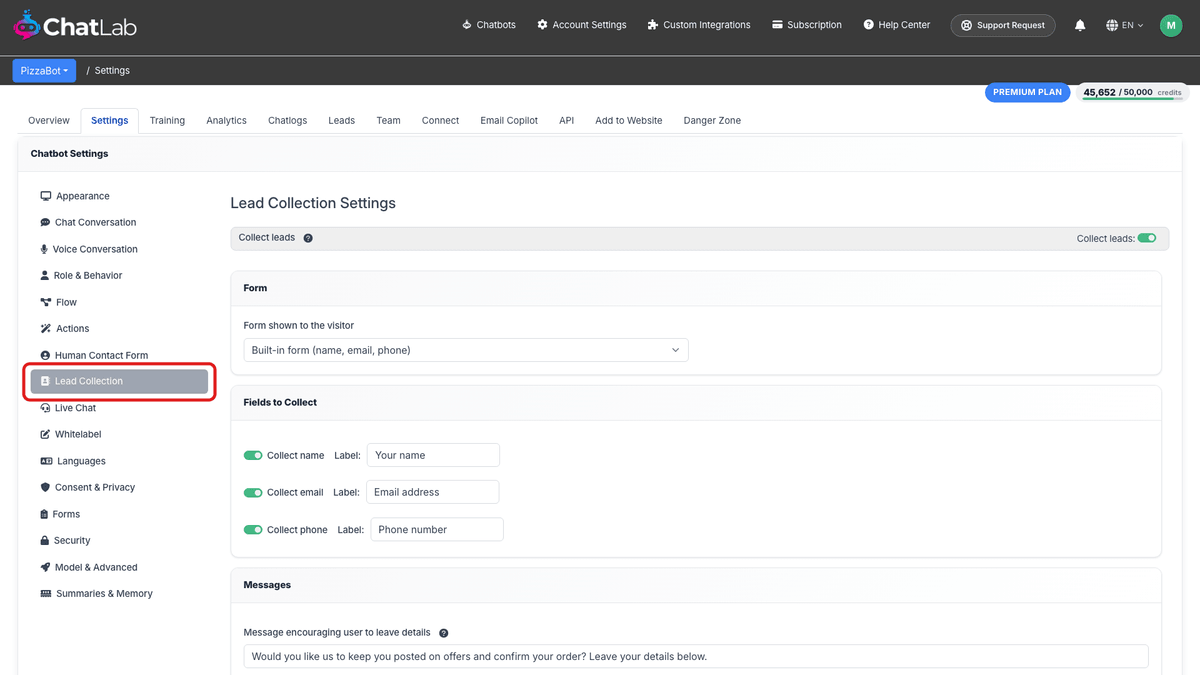Click the Live Chat headset icon
The height and width of the screenshot is (675, 1200).
click(45, 408)
